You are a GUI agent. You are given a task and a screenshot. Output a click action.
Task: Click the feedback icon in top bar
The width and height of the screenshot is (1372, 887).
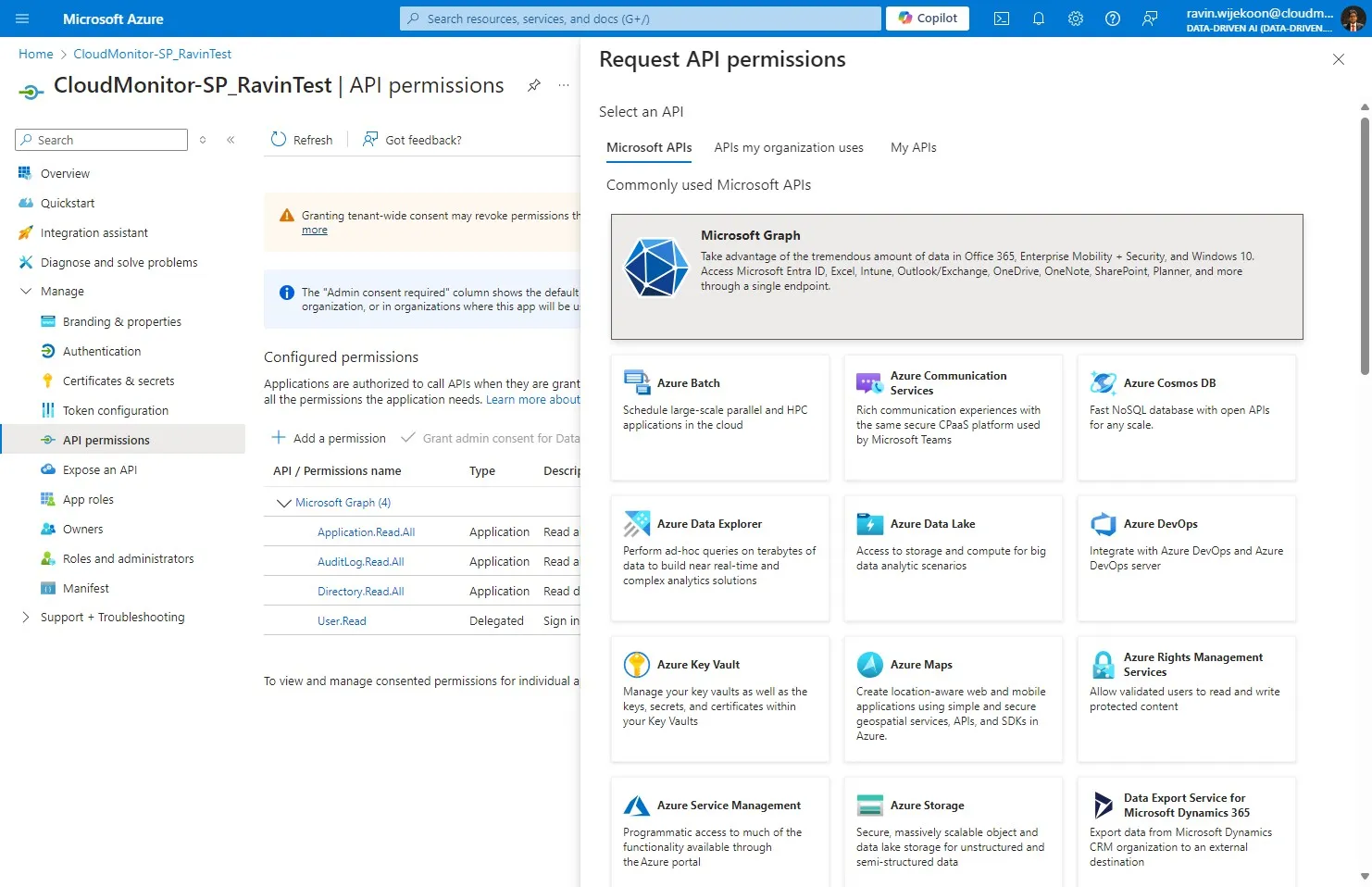click(1150, 19)
